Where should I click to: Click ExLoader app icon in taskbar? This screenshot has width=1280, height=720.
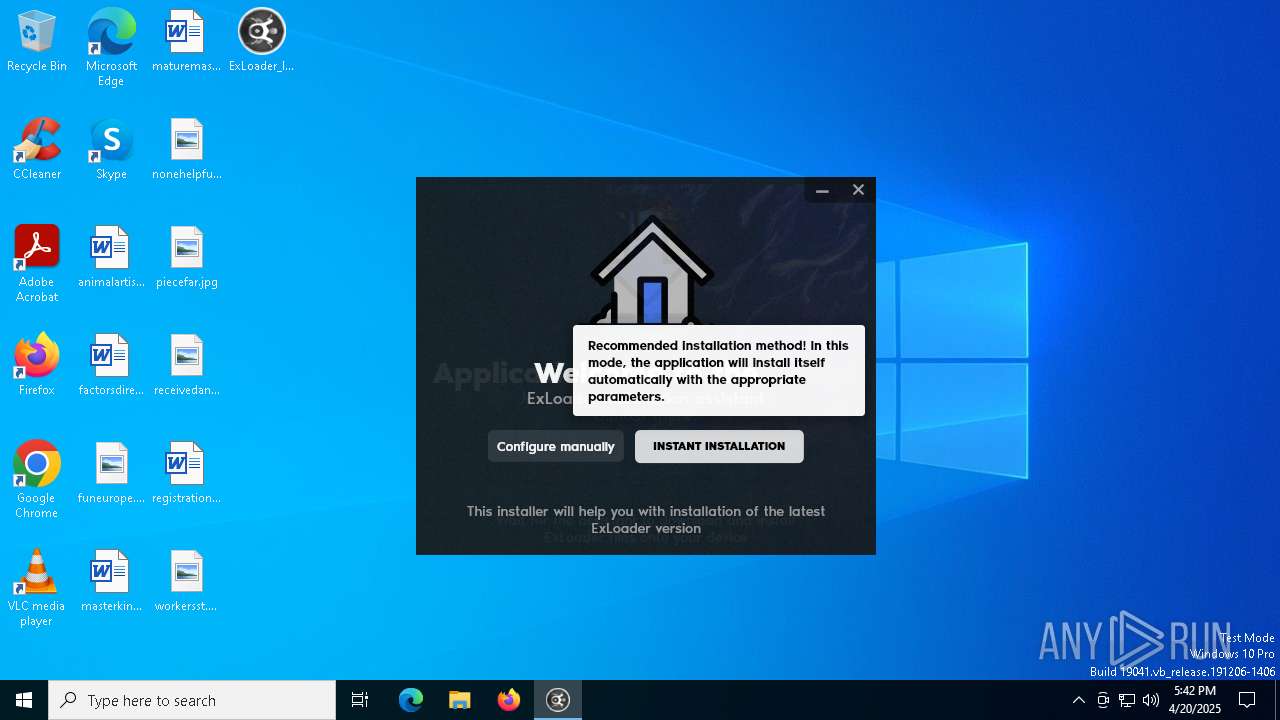[558, 700]
